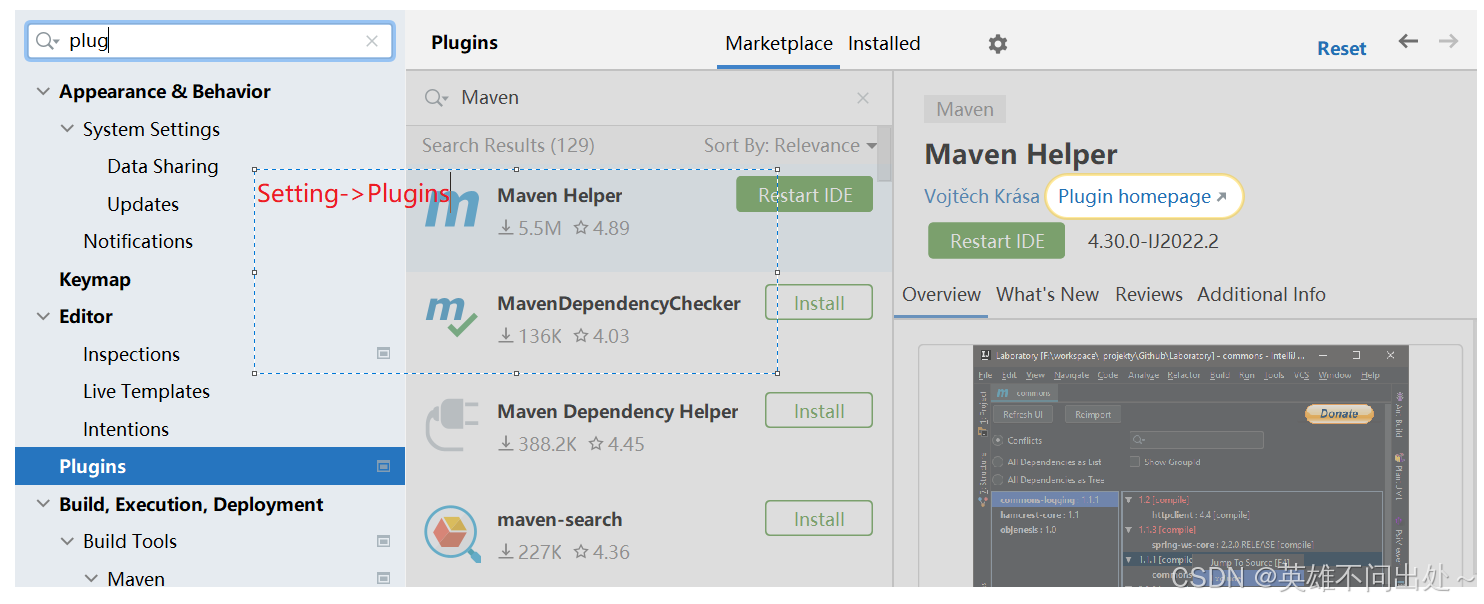Viewport: 1484px width, 604px height.
Task: Open settings search history magnifier icon
Action: click(47, 41)
